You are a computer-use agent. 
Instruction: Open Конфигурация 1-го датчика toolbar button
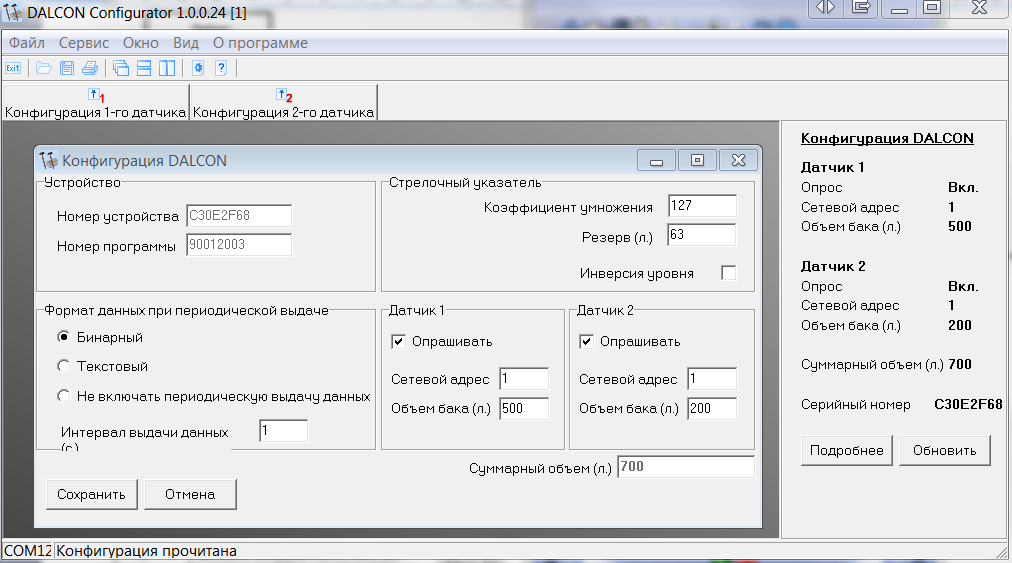96,103
